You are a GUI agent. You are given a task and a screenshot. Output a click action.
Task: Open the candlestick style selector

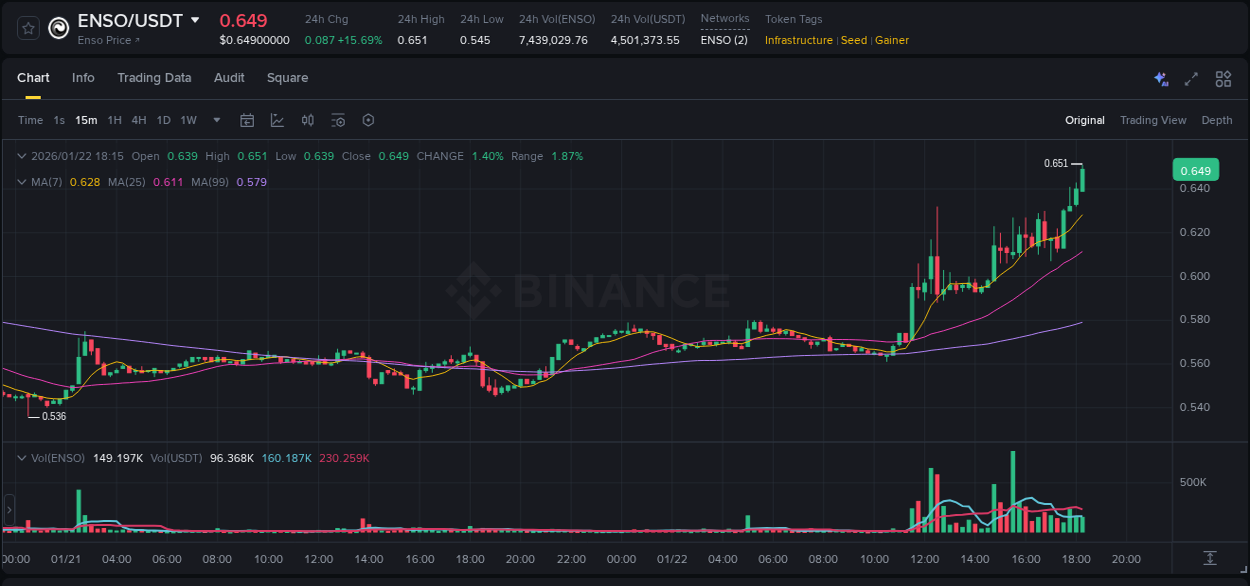click(x=308, y=120)
